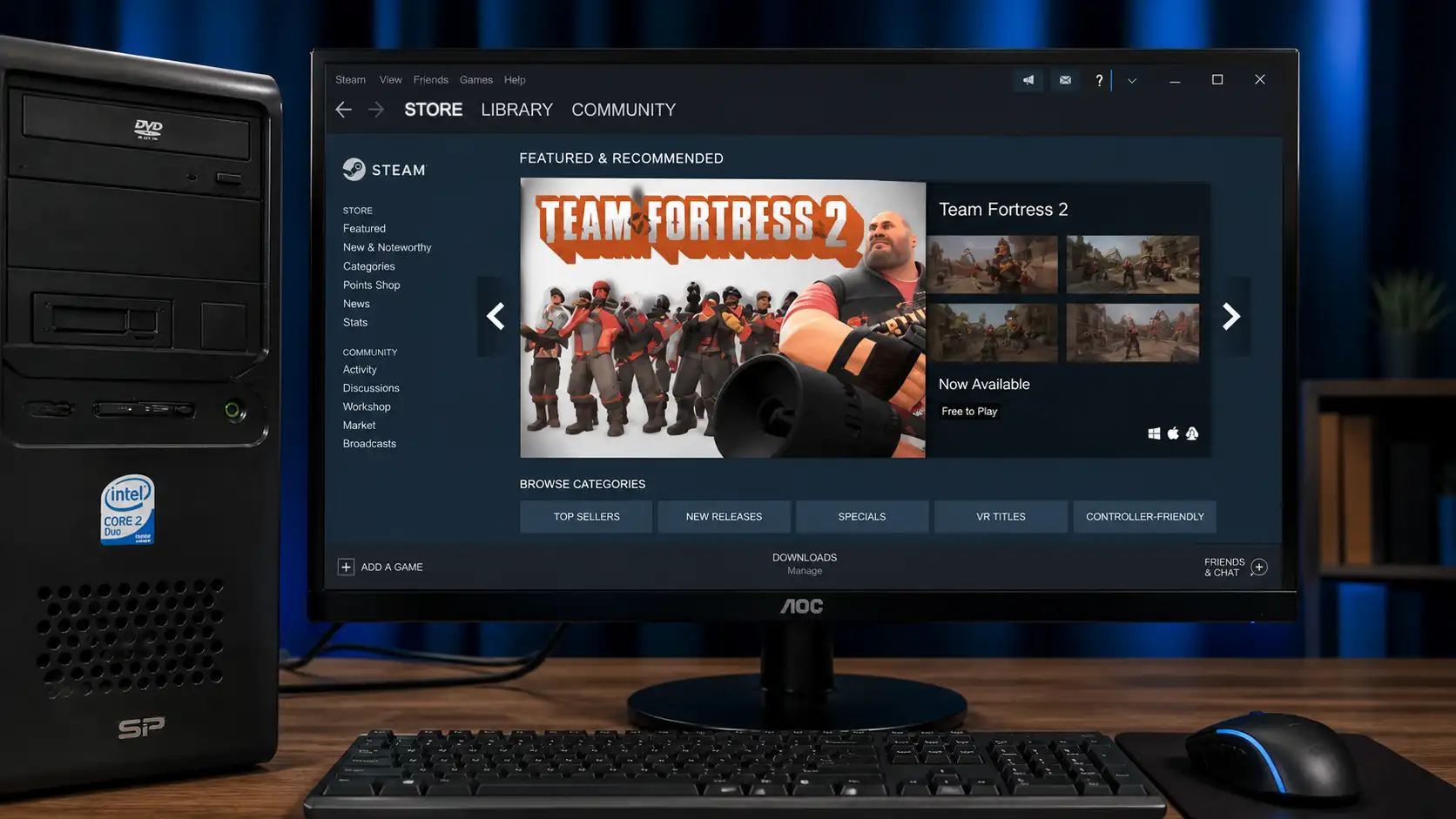Click the Steam logo in sidebar
The image size is (1456, 819).
click(385, 170)
